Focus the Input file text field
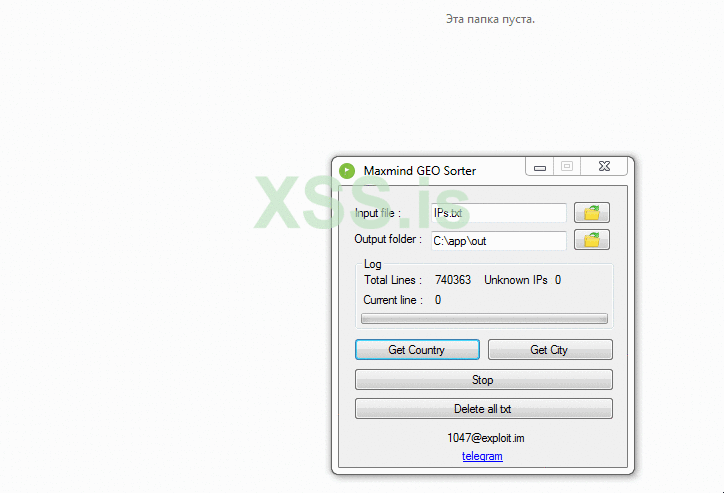724x493 pixels. click(497, 213)
